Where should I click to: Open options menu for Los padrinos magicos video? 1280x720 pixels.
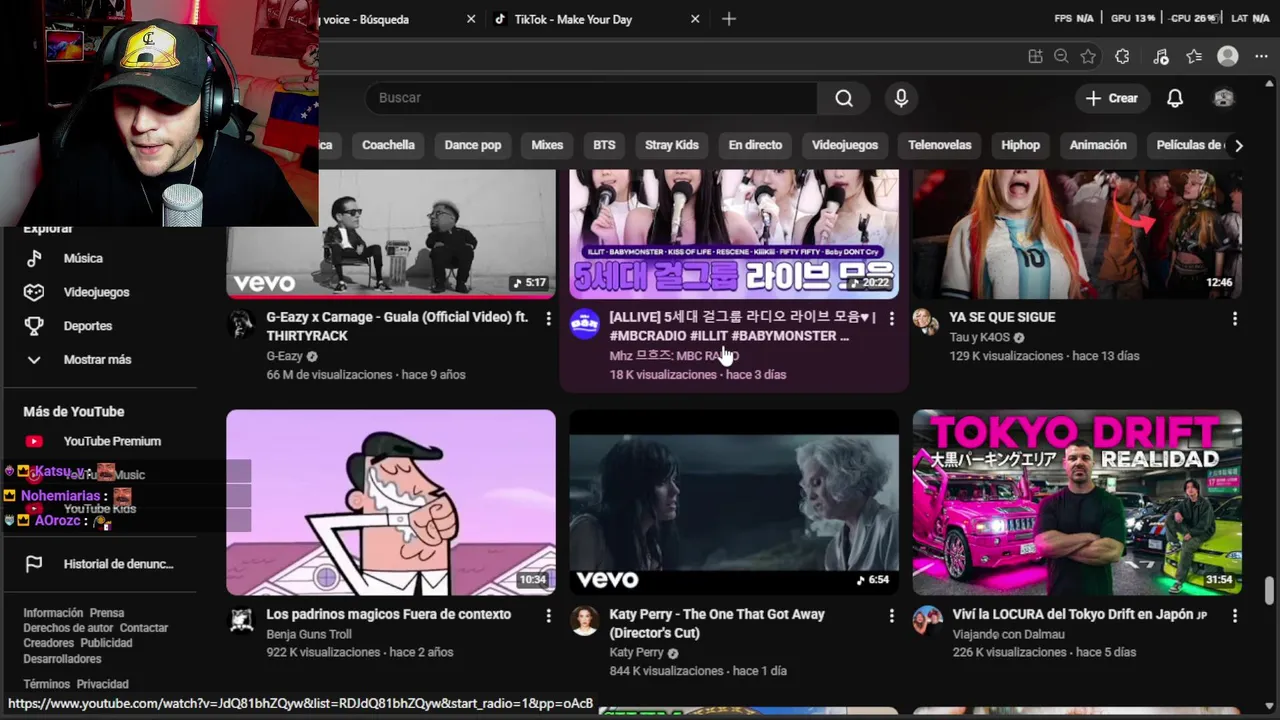pyautogui.click(x=548, y=616)
